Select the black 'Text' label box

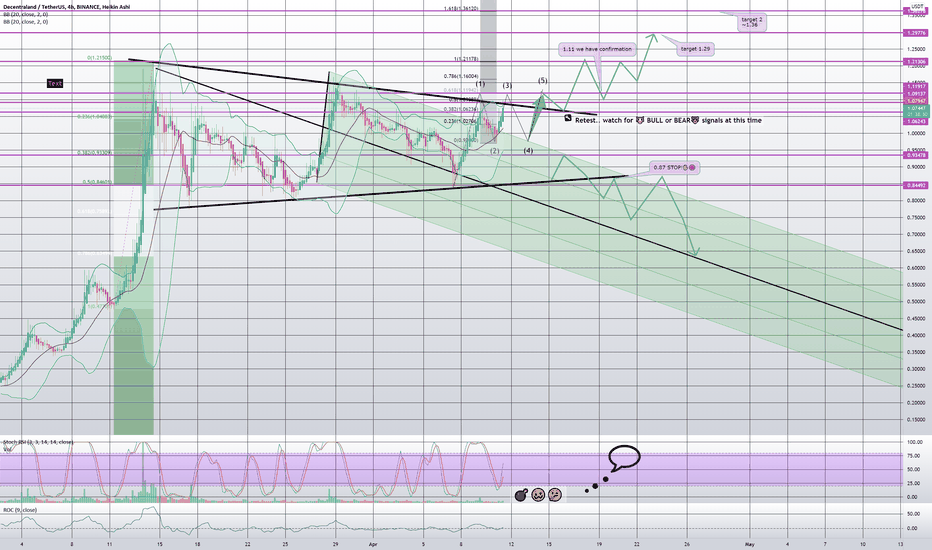point(55,84)
